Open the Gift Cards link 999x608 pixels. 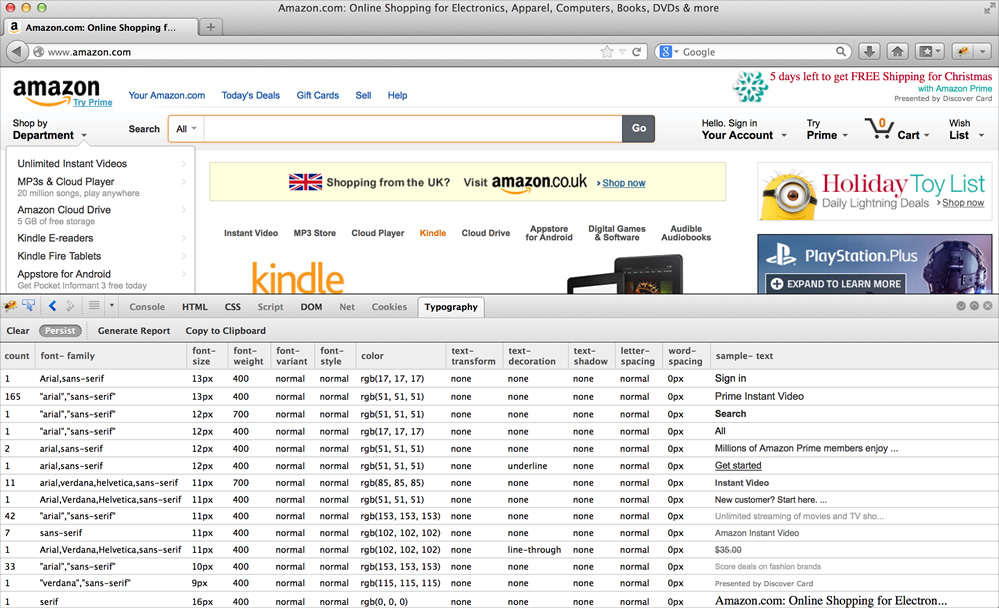tap(317, 96)
